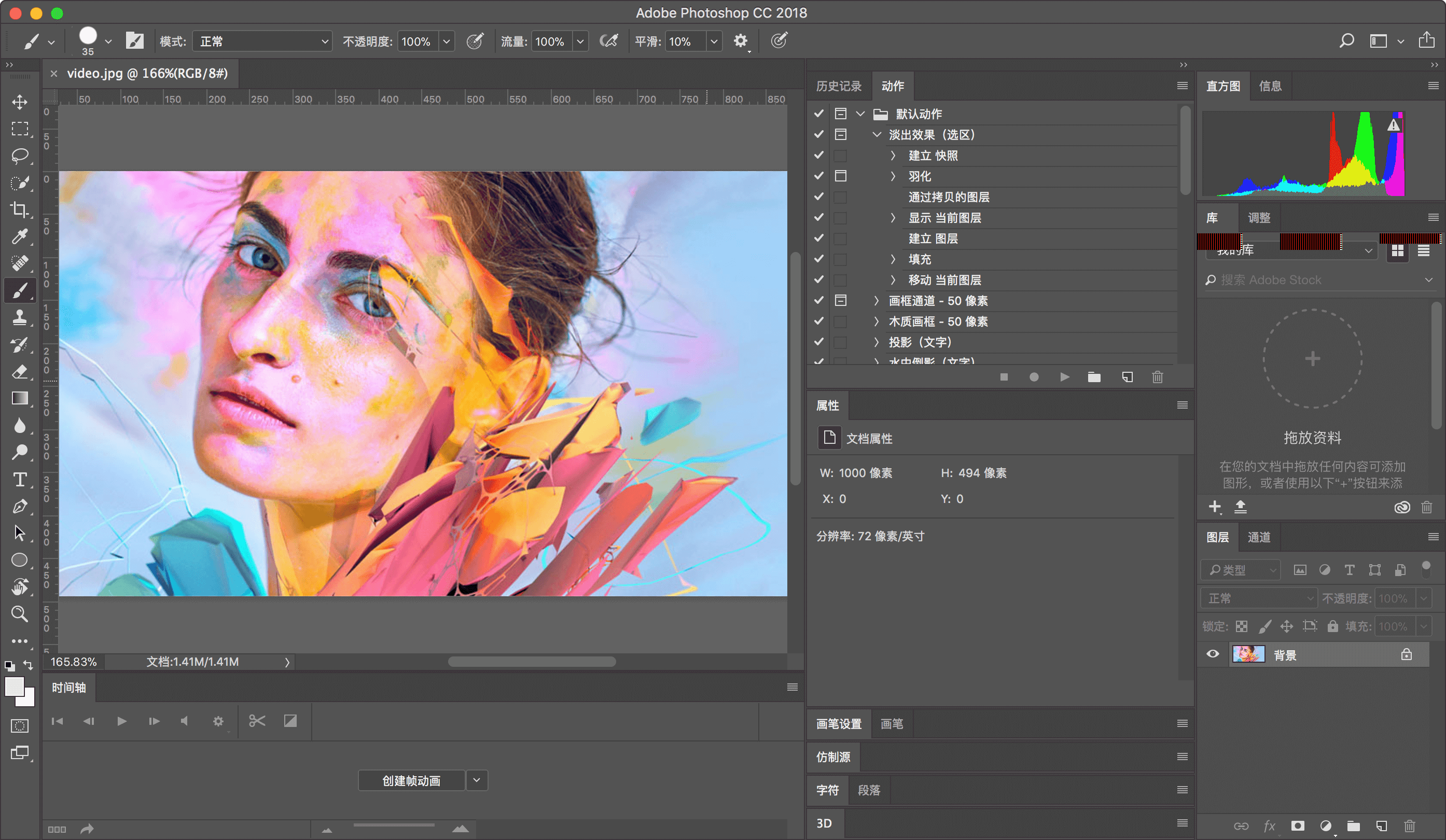Select the Clone Stamp tool
The height and width of the screenshot is (840, 1446).
click(20, 317)
